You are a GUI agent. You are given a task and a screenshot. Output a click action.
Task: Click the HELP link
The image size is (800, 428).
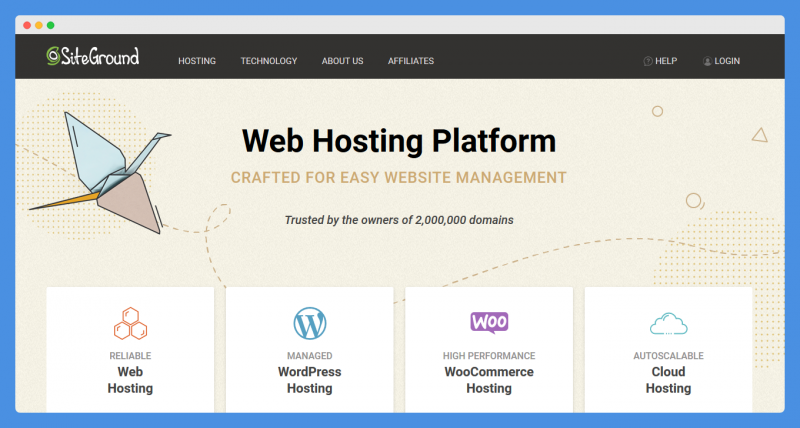pos(666,61)
